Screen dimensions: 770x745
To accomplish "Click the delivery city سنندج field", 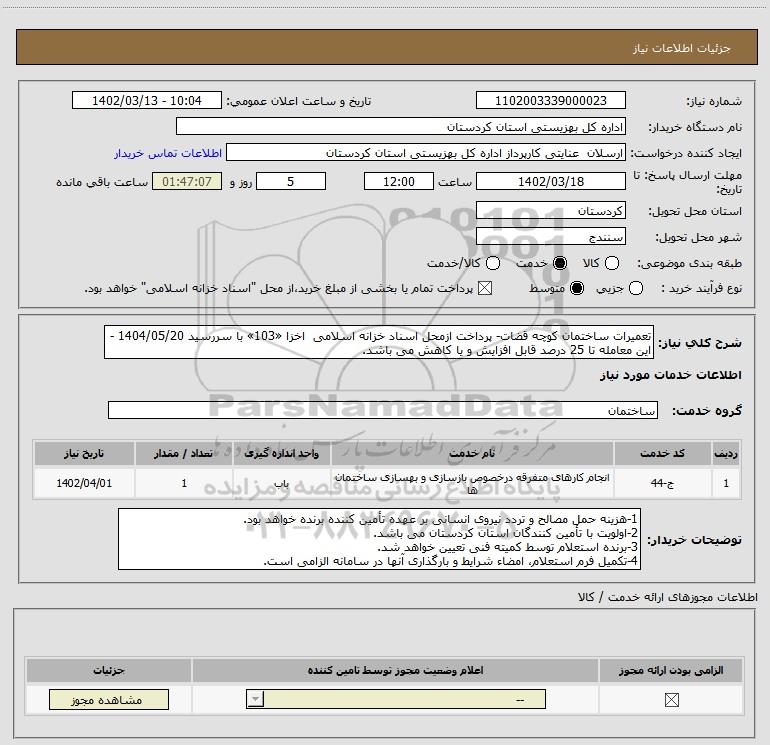I will click(550, 237).
